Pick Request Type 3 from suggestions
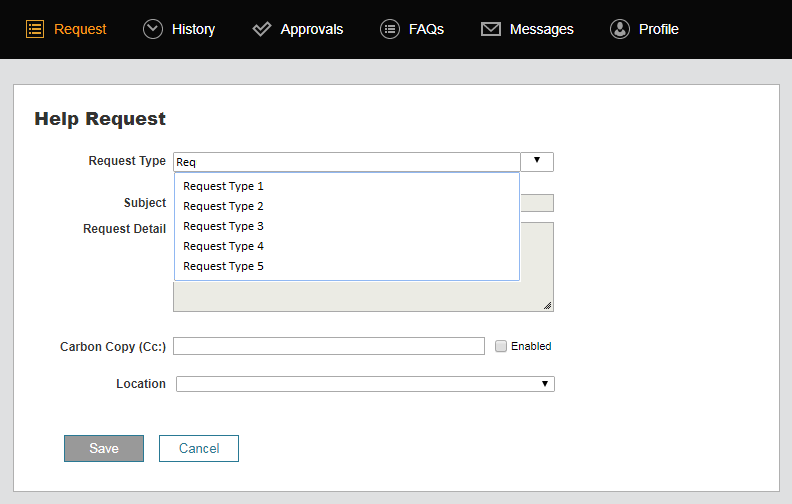The height and width of the screenshot is (504, 792). point(223,226)
